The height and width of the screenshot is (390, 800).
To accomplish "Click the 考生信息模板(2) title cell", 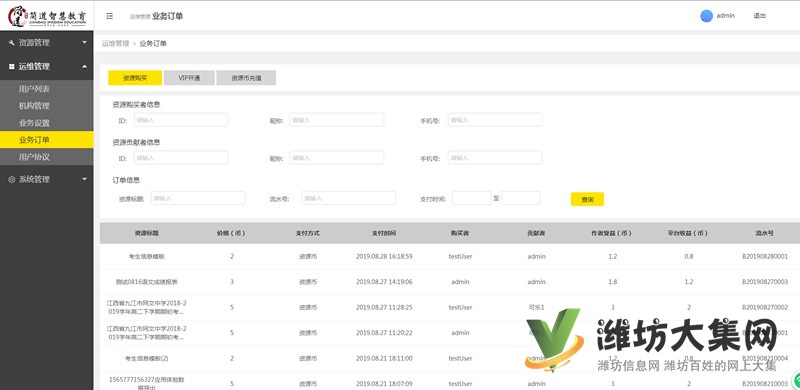I will (x=146, y=358).
